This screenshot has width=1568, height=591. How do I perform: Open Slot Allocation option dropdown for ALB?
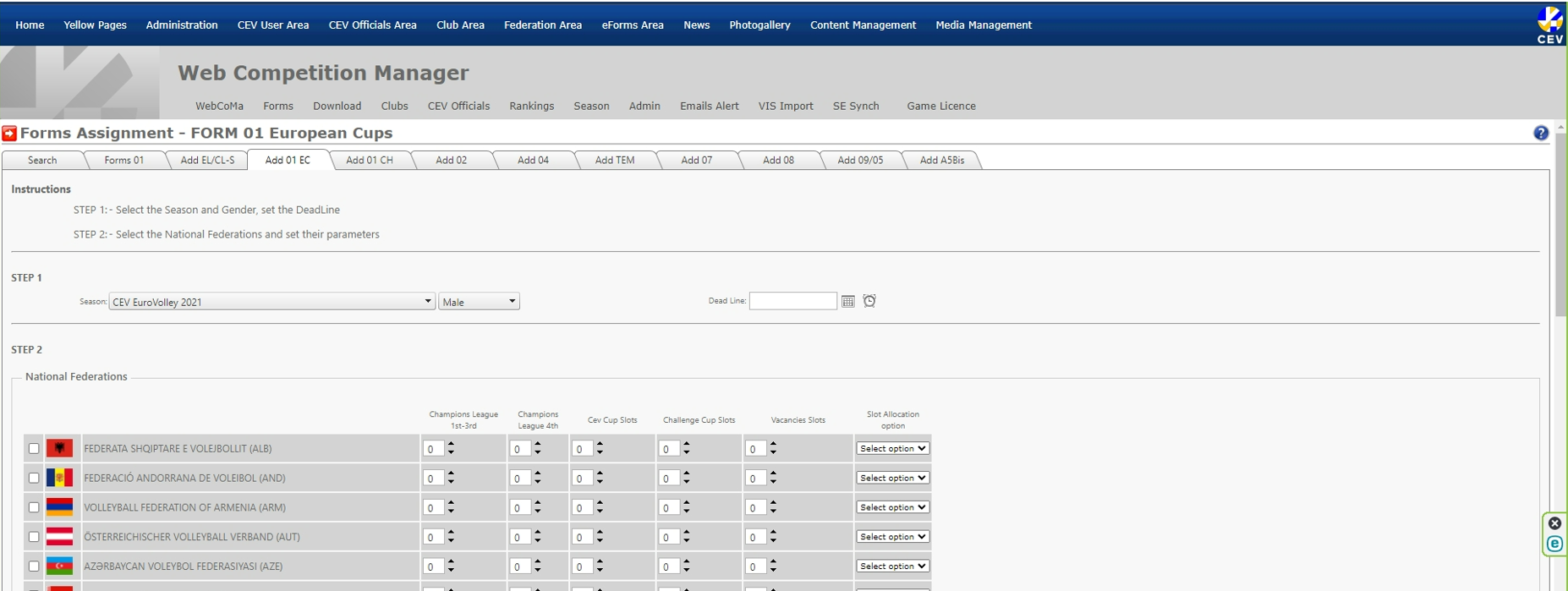click(x=893, y=448)
